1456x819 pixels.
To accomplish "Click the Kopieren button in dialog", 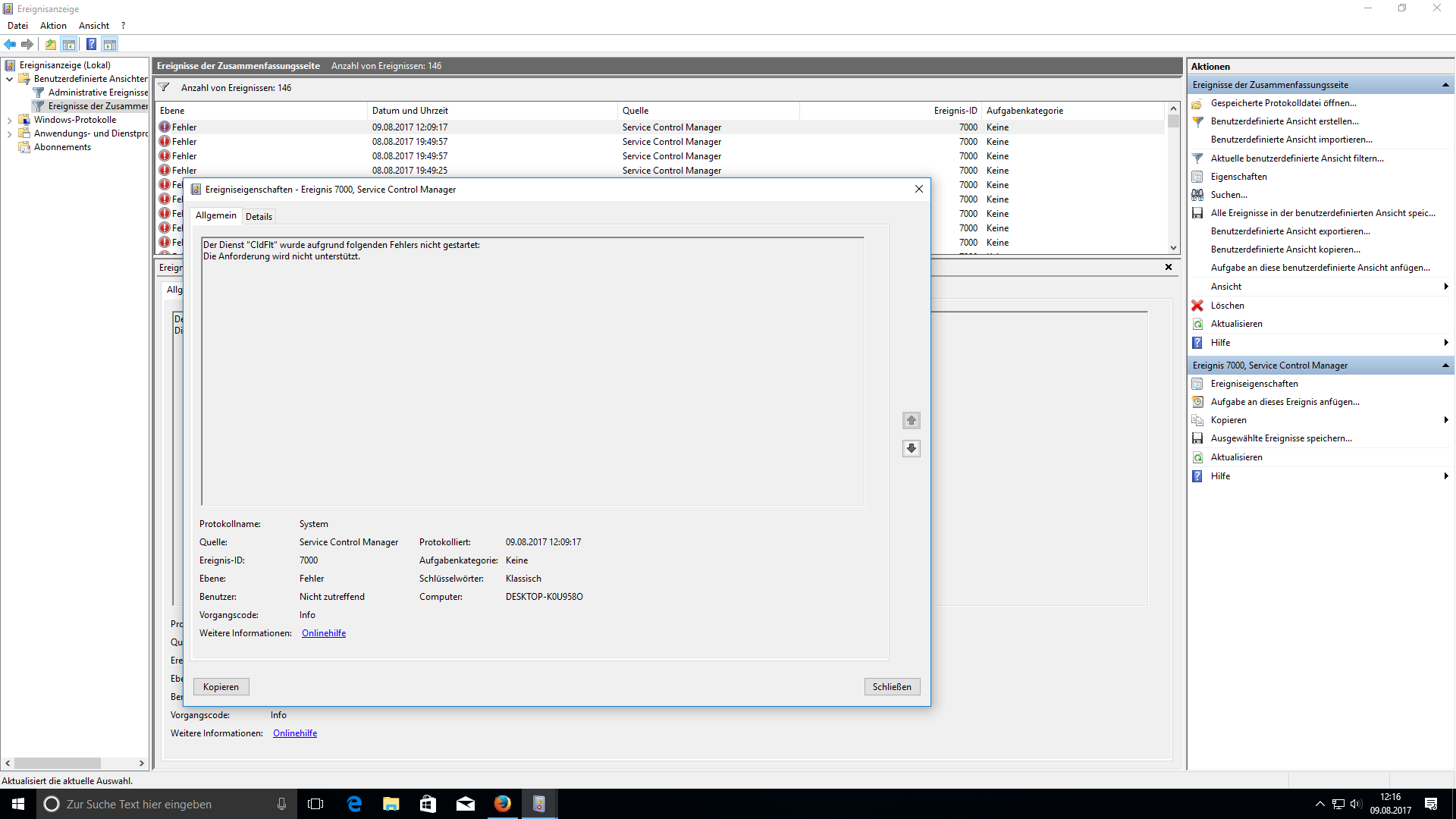I will pos(221,687).
